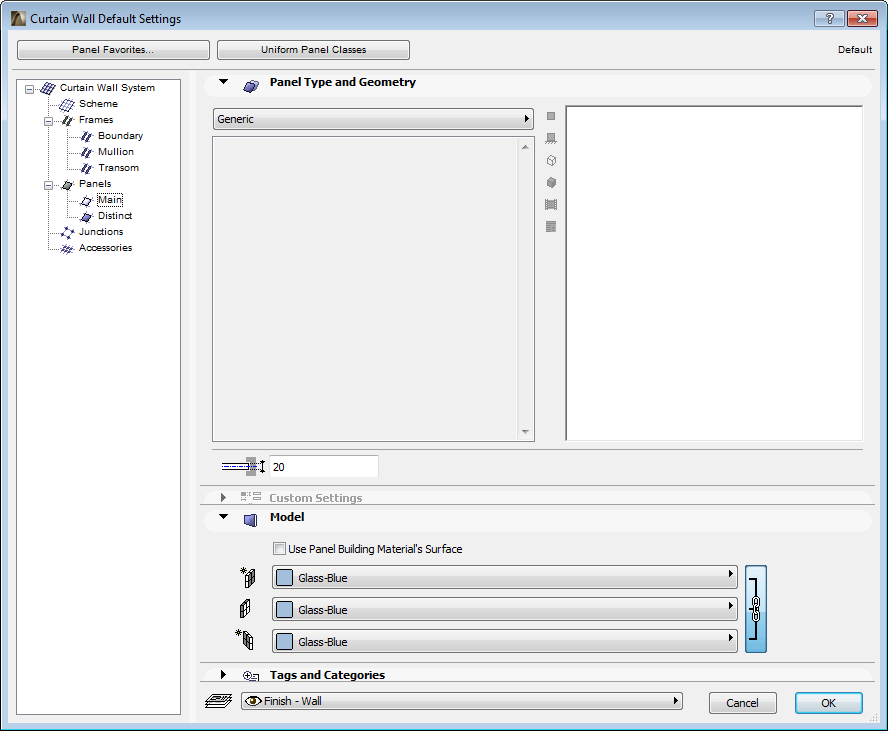This screenshot has width=888, height=731.
Task: Select the floor plan preview icon
Action: (551, 138)
